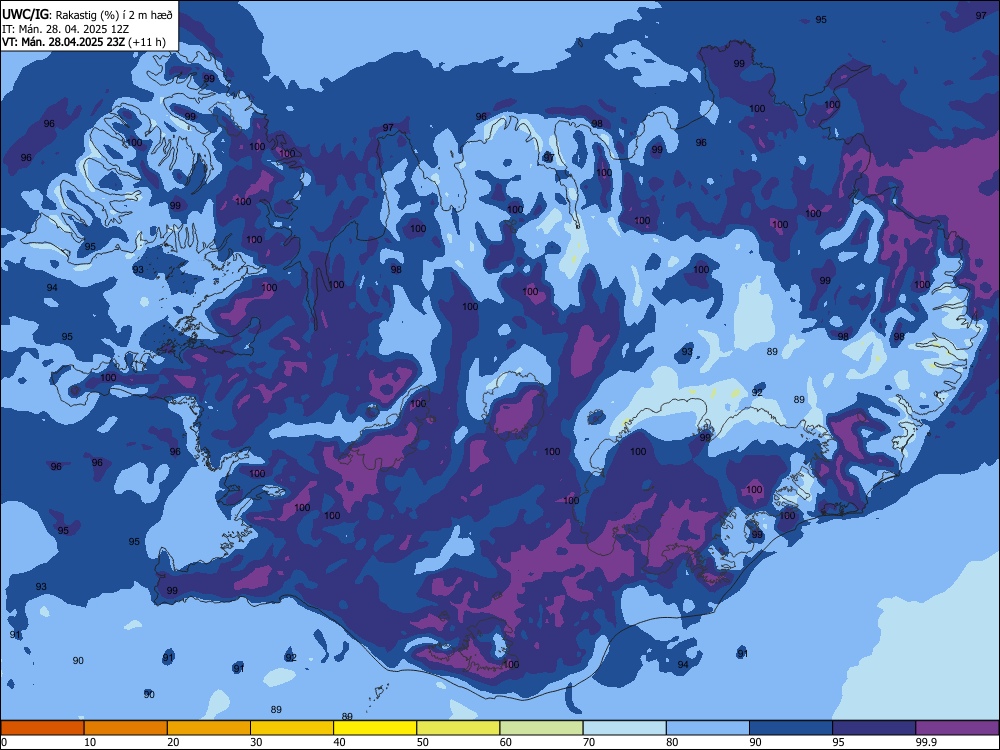
Task: Click the title text "UWC/IG: Rakastig (%) í 2 m hæð"
Action: click(87, 15)
